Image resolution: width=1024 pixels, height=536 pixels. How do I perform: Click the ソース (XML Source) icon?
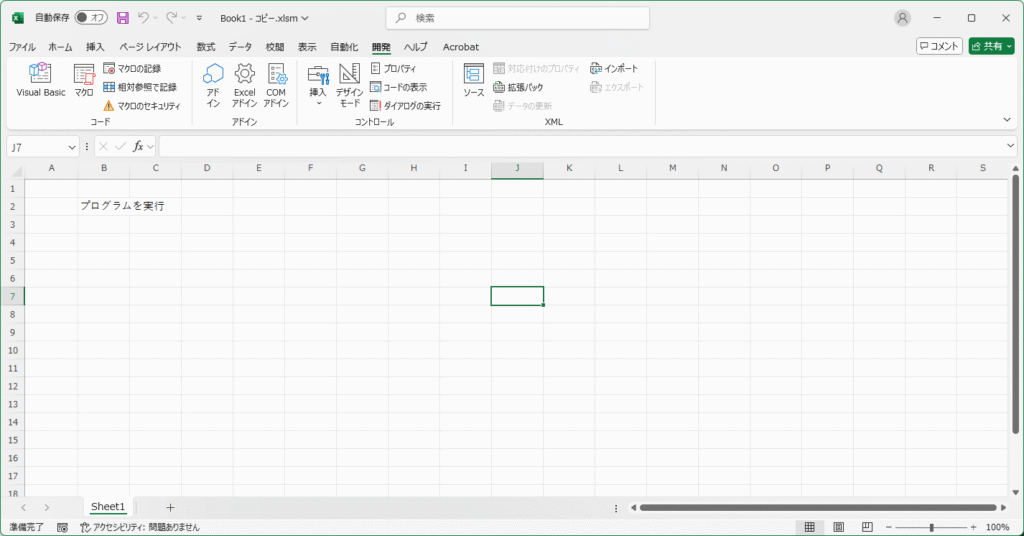coord(473,79)
